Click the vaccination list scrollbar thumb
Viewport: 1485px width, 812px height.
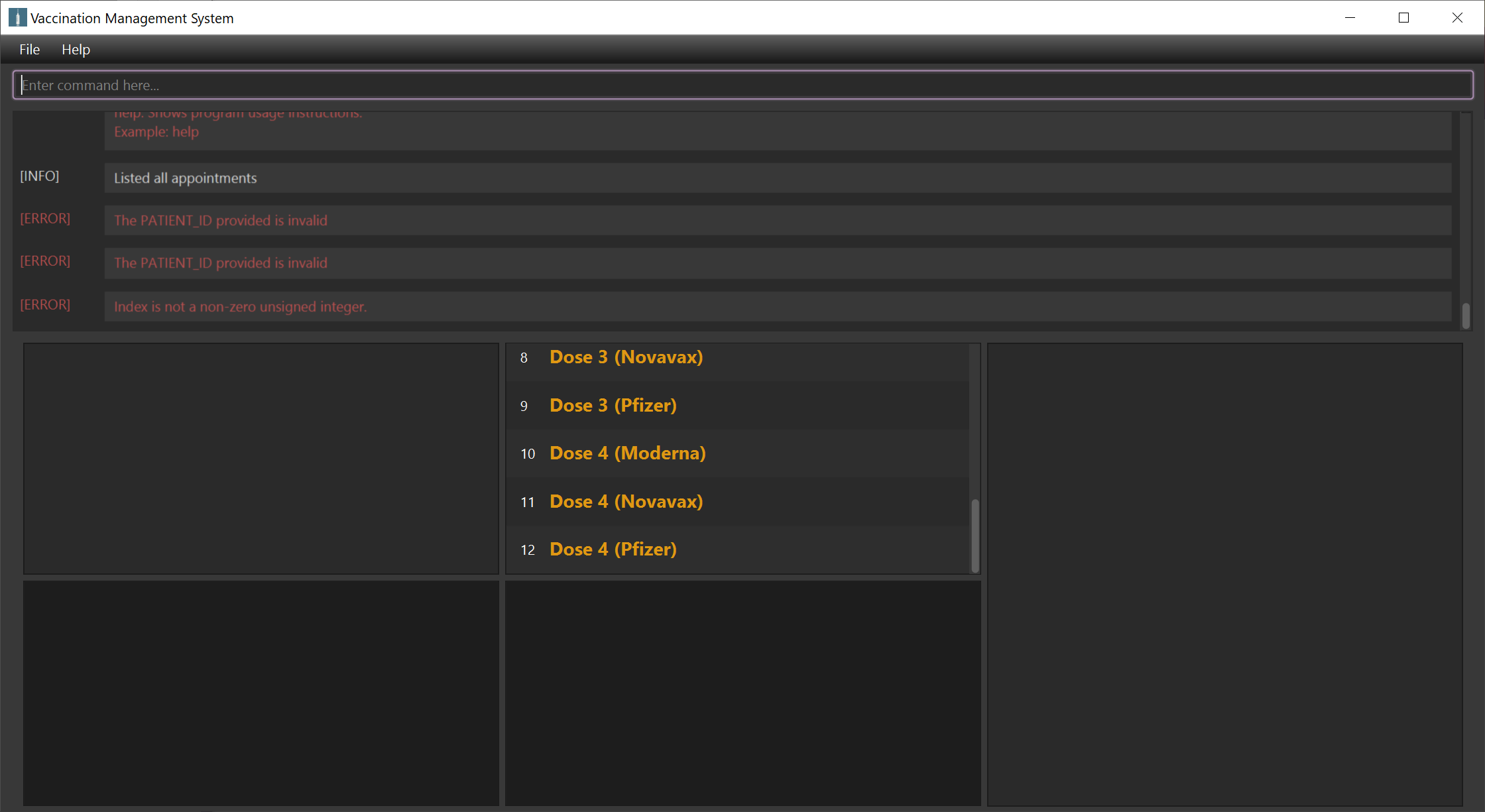pyautogui.click(x=975, y=534)
